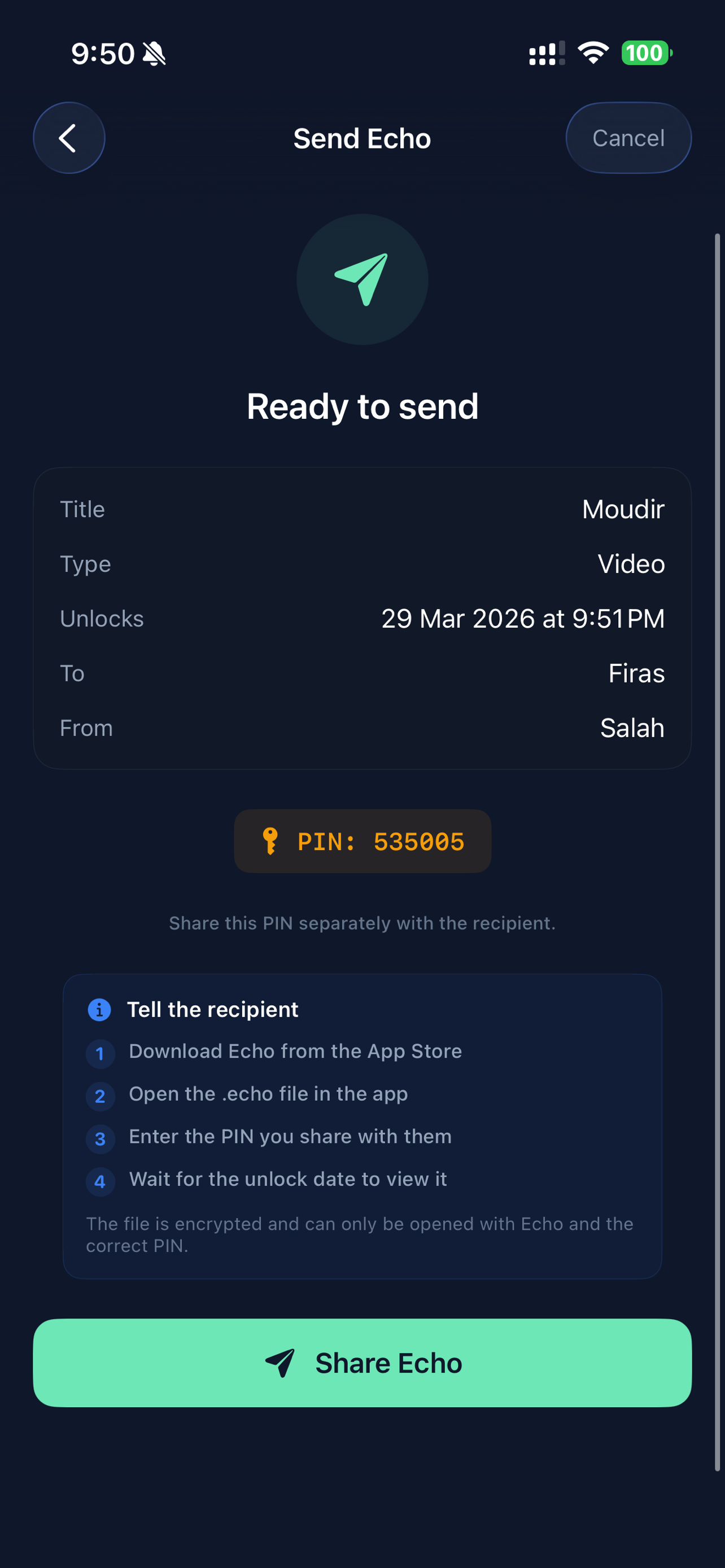Image resolution: width=725 pixels, height=1568 pixels.
Task: Click the orange key icon
Action: pos(270,841)
